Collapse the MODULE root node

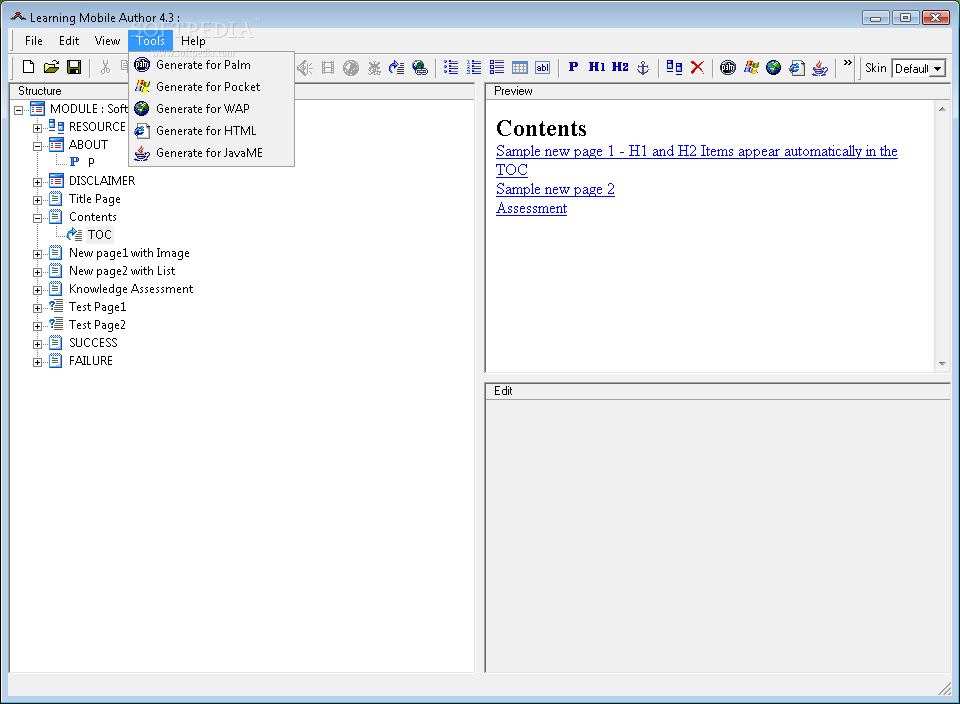19,110
